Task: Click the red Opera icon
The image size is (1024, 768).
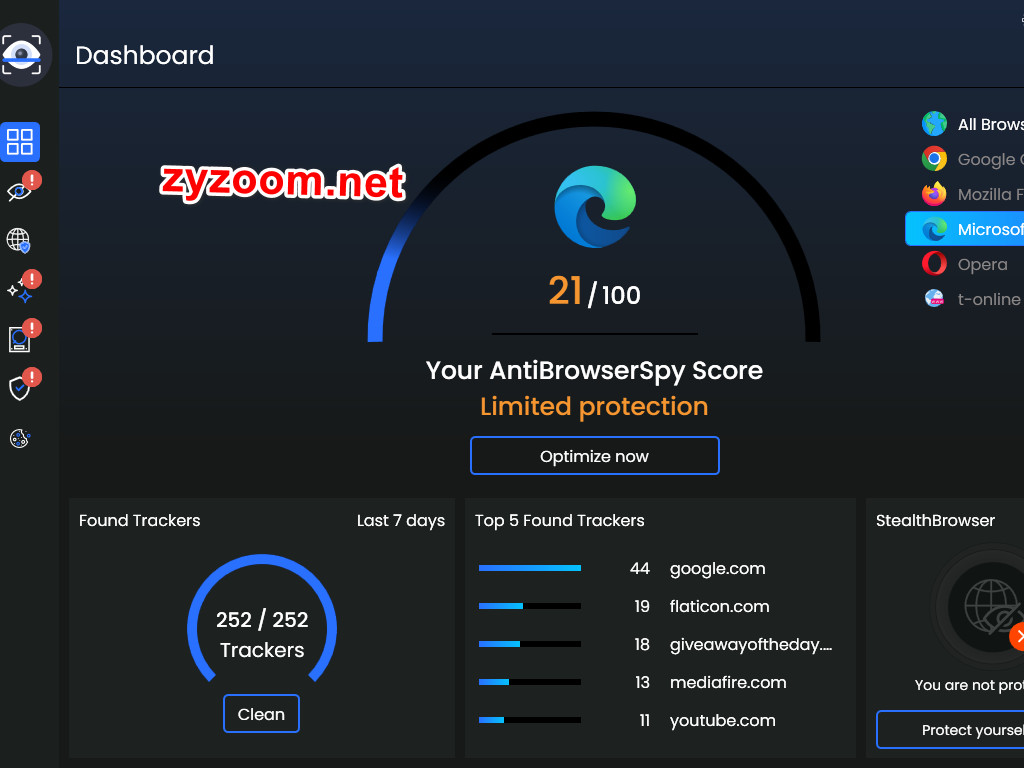Action: coord(935,264)
